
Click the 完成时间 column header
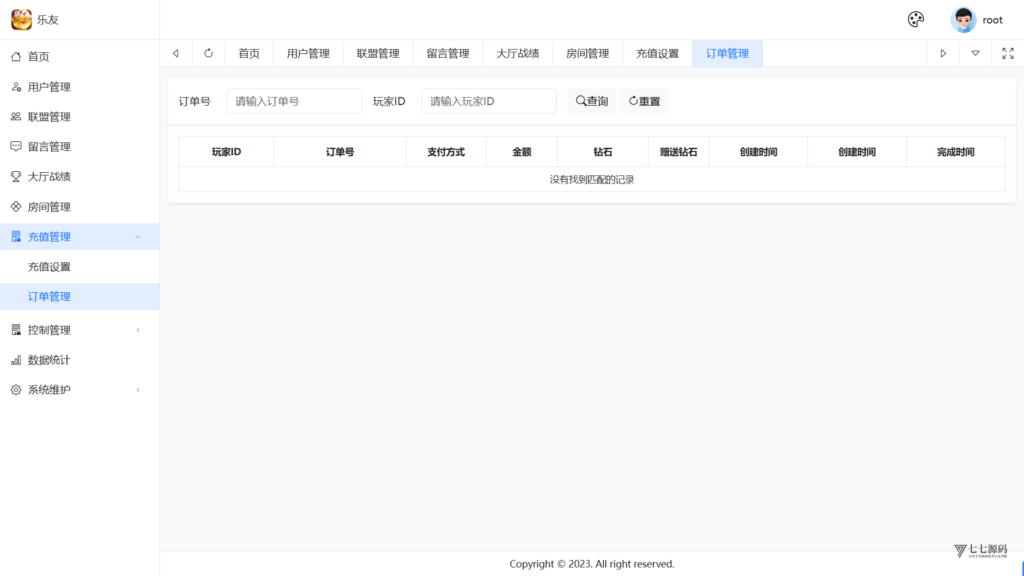(x=955, y=152)
